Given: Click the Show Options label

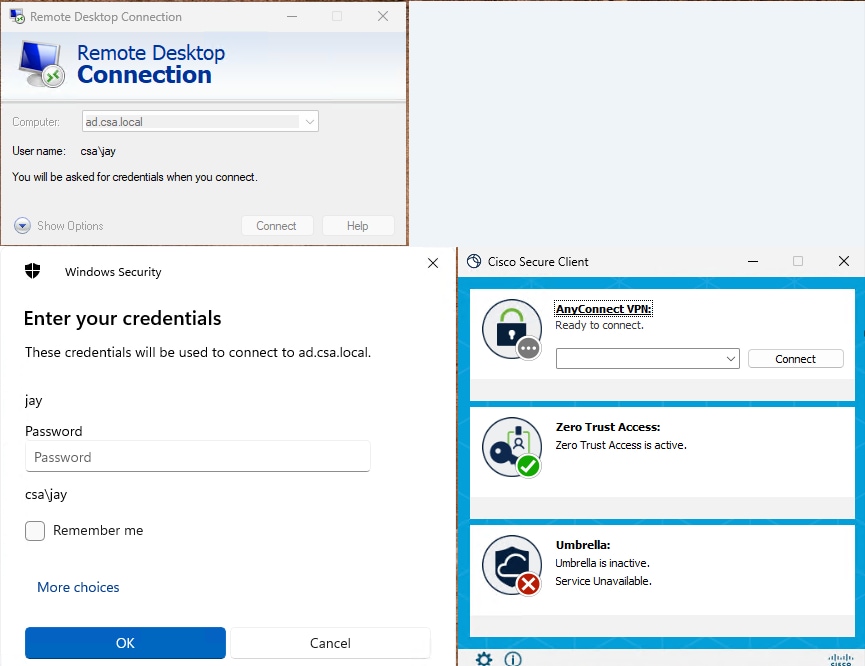Looking at the screenshot, I should pyautogui.click(x=70, y=226).
